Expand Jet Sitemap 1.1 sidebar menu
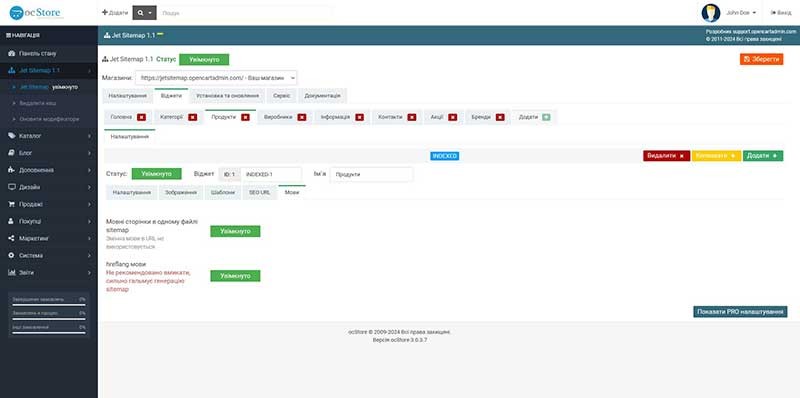 point(48,70)
